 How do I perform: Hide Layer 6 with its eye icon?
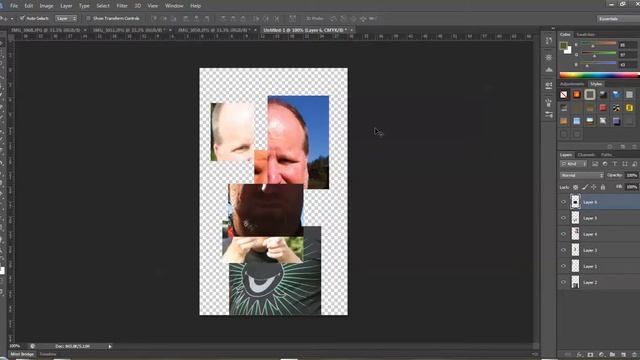[564, 202]
